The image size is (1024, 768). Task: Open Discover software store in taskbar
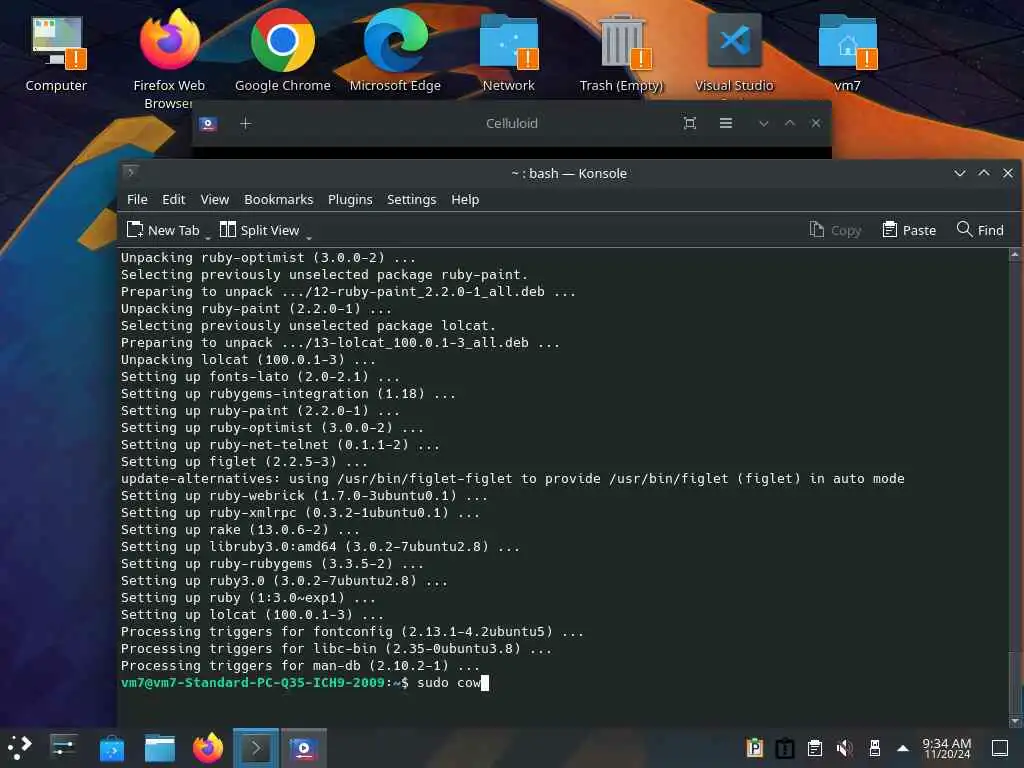[x=112, y=748]
